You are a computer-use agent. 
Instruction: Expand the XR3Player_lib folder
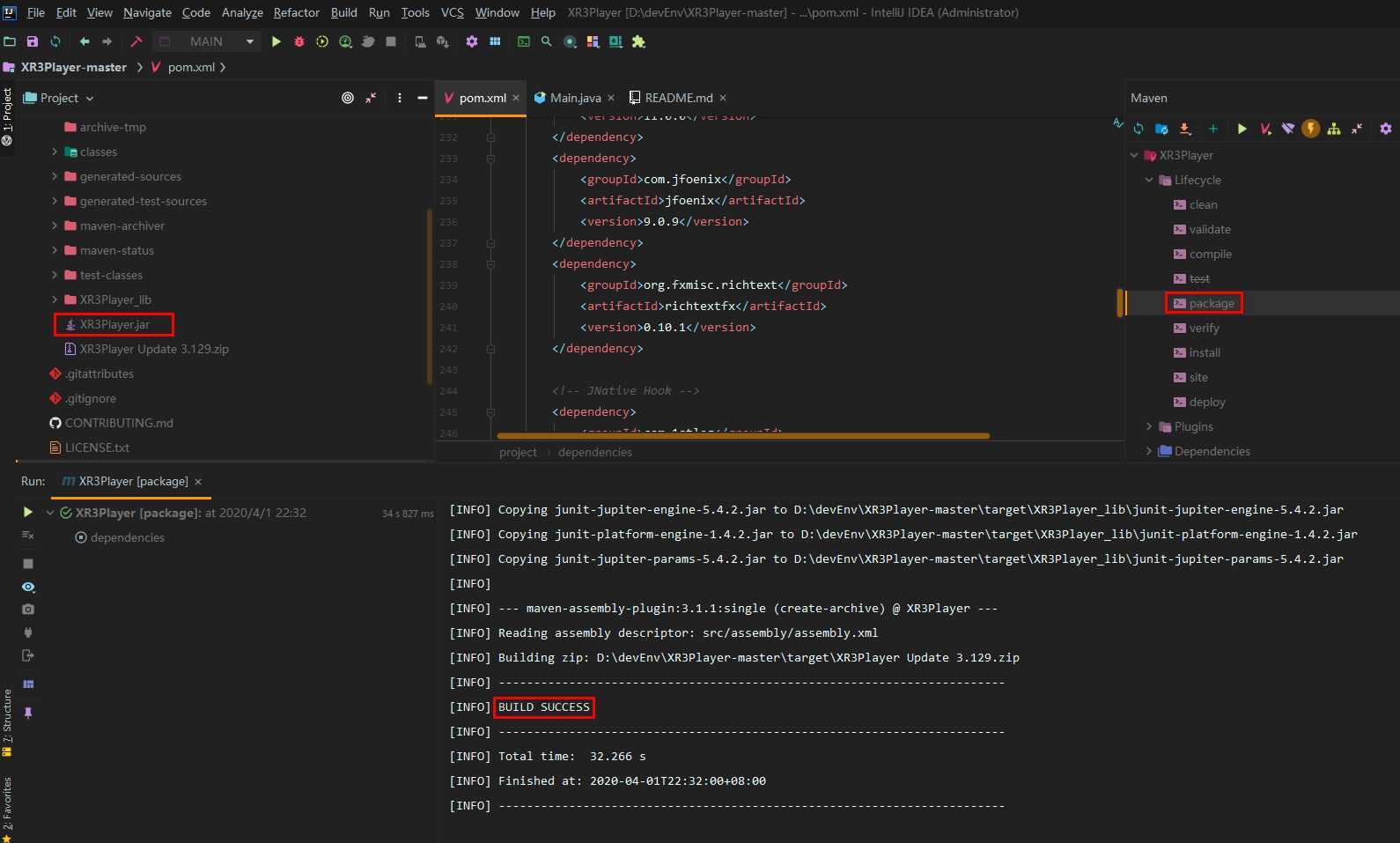(55, 299)
